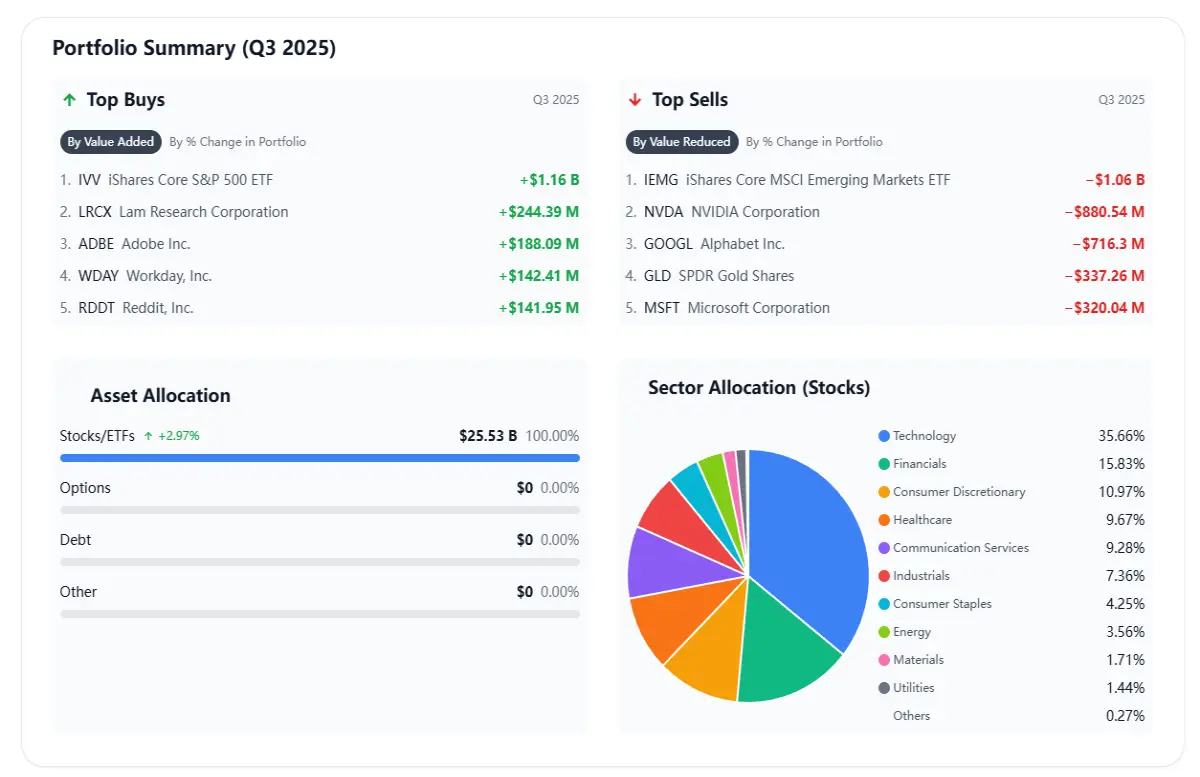Click the +$244.39 M value for LRCX
Viewport: 1200px width, 777px height.
coord(539,212)
